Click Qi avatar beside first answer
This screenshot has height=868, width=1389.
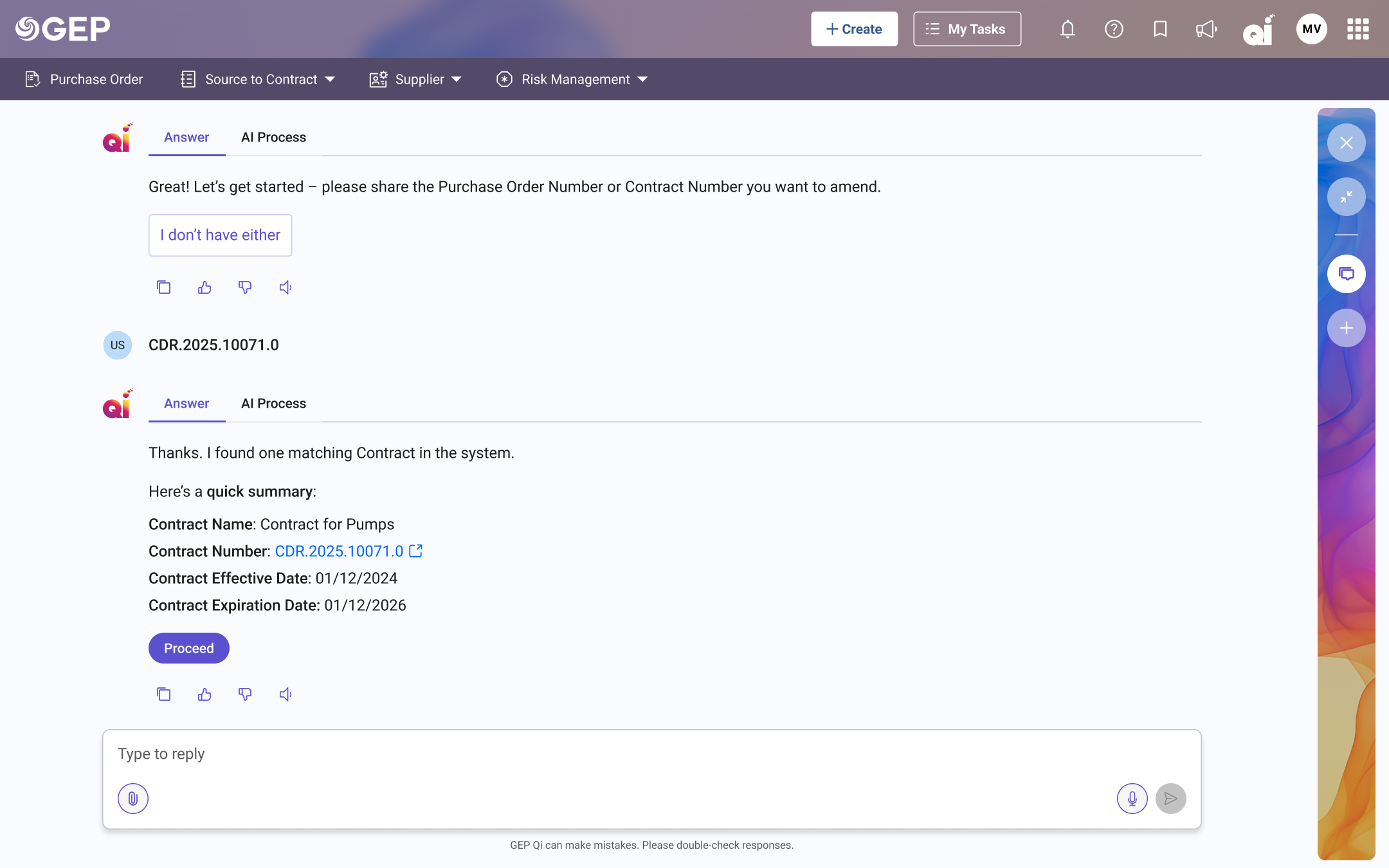(118, 138)
